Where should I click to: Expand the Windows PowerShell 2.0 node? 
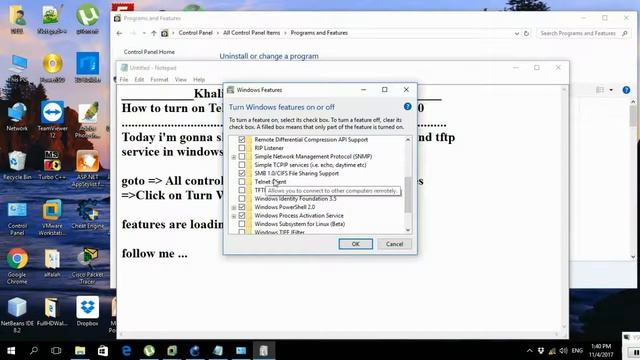234,207
